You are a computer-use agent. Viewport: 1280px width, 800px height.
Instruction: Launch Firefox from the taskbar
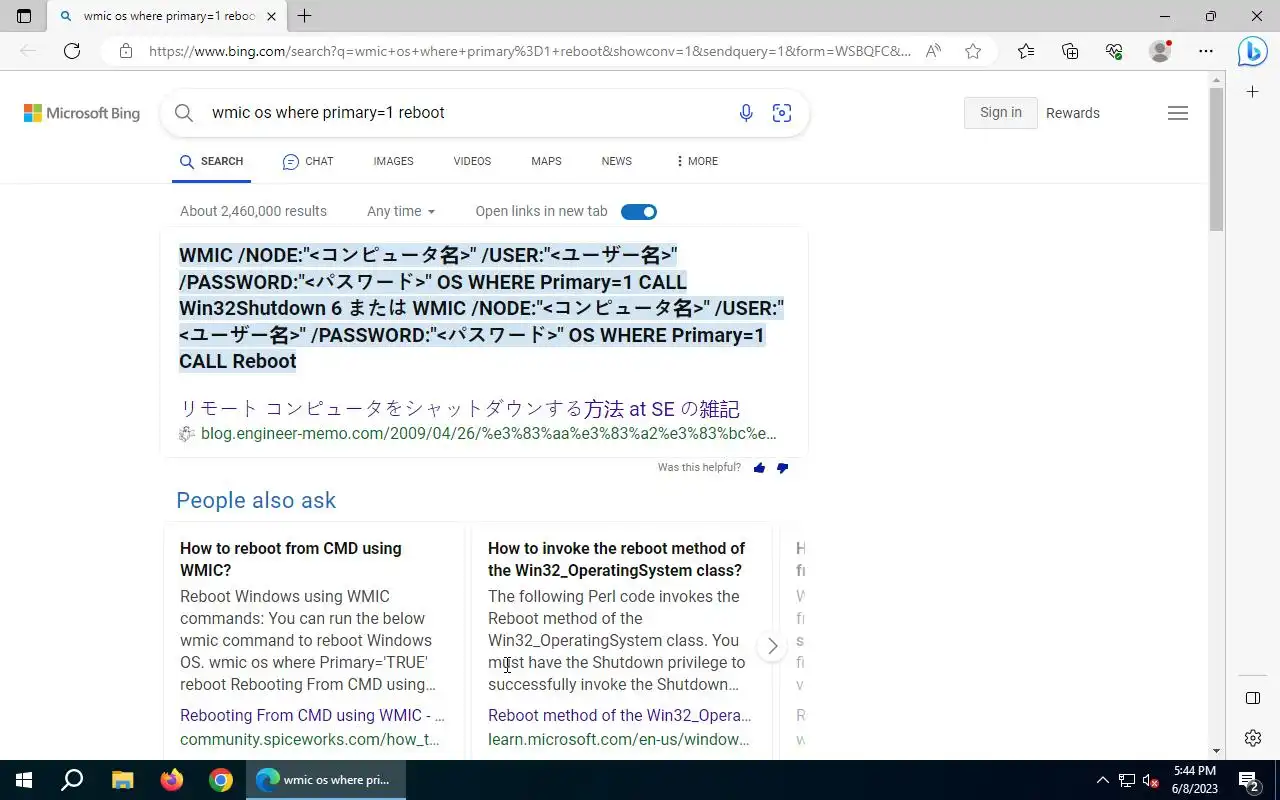pos(172,780)
